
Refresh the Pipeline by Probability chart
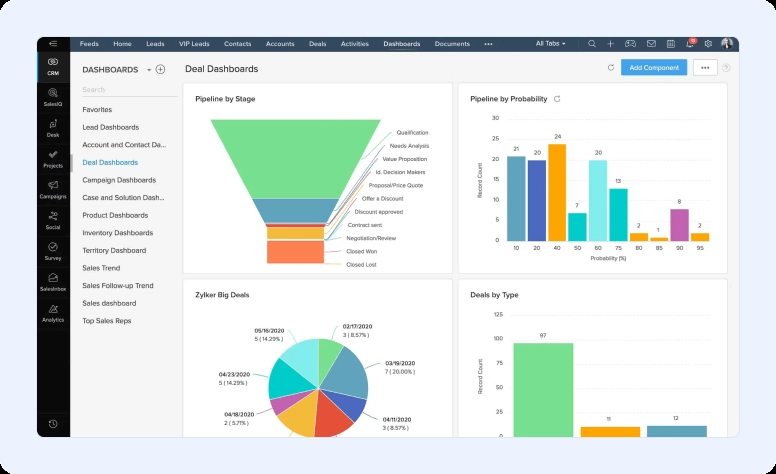coord(557,99)
